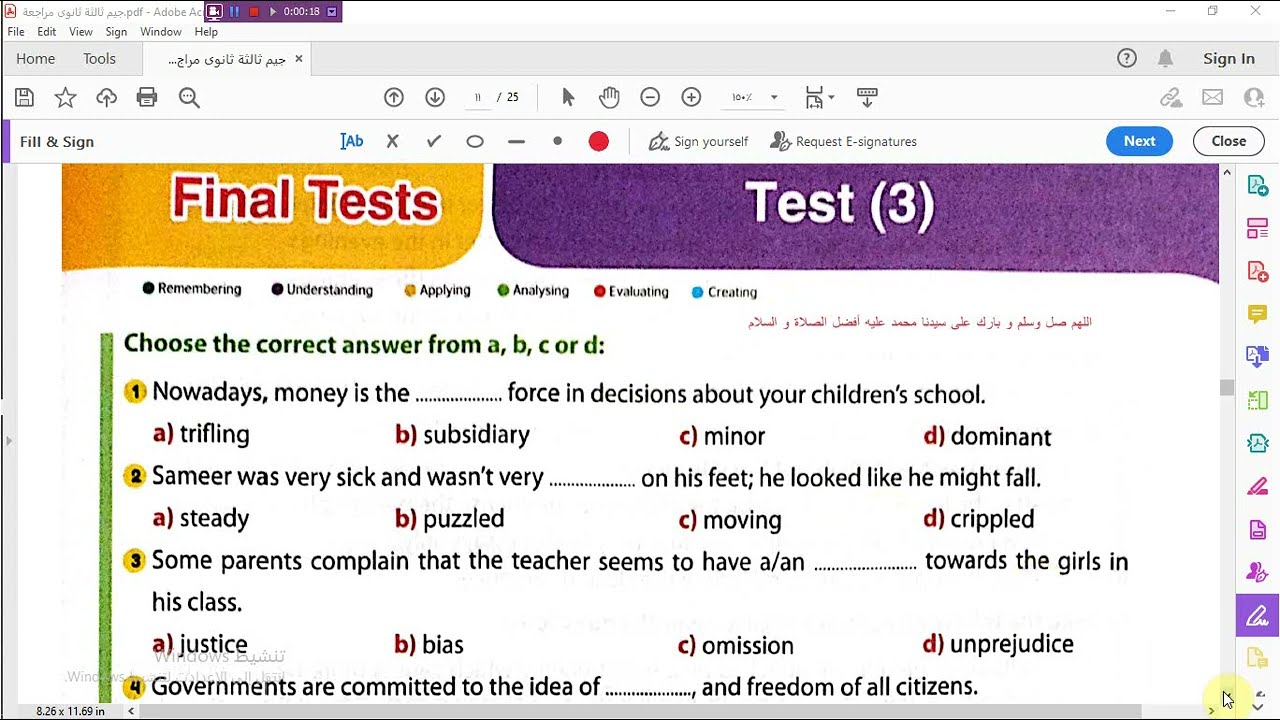Click answer option d) dominant
This screenshot has height=720, width=1280.
[987, 436]
